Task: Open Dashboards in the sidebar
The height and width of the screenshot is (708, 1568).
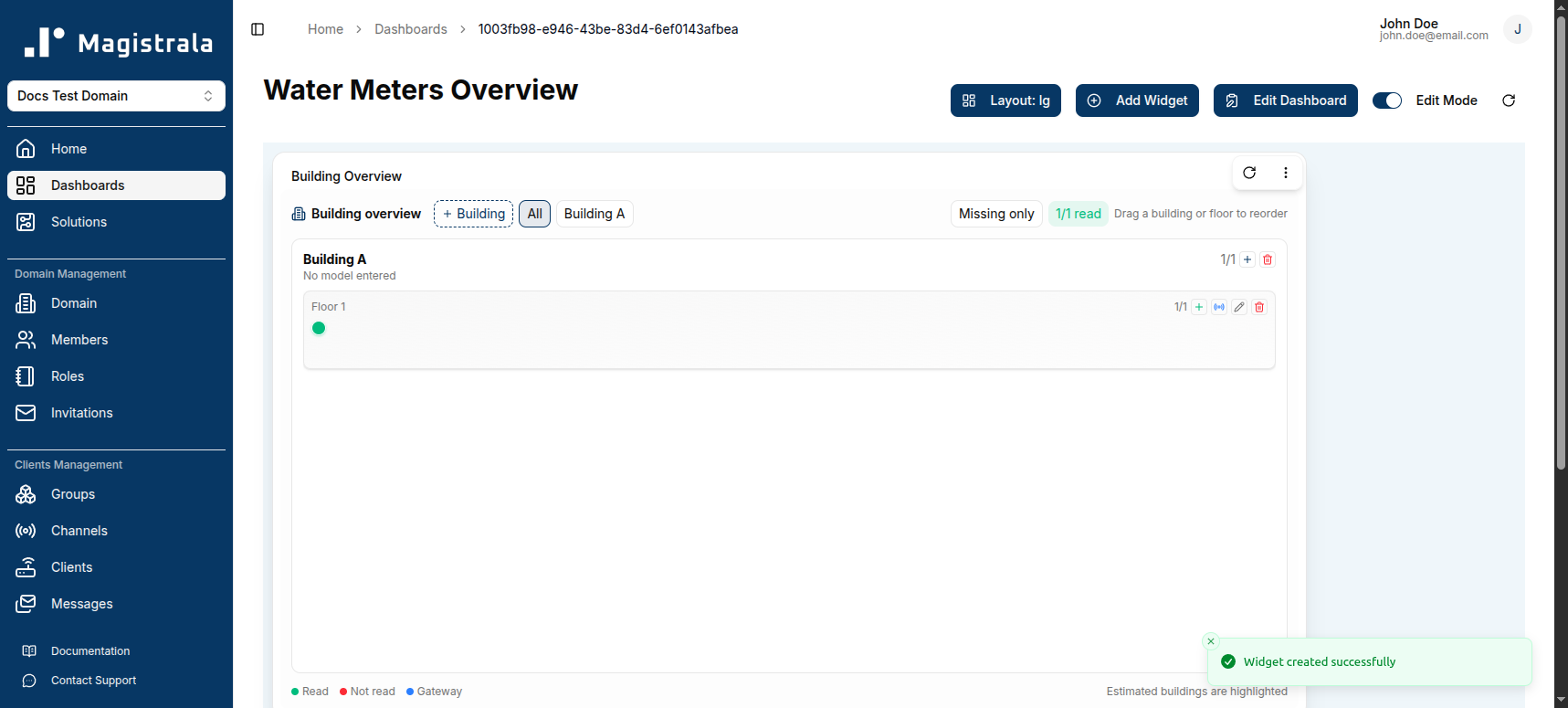Action: 116,185
